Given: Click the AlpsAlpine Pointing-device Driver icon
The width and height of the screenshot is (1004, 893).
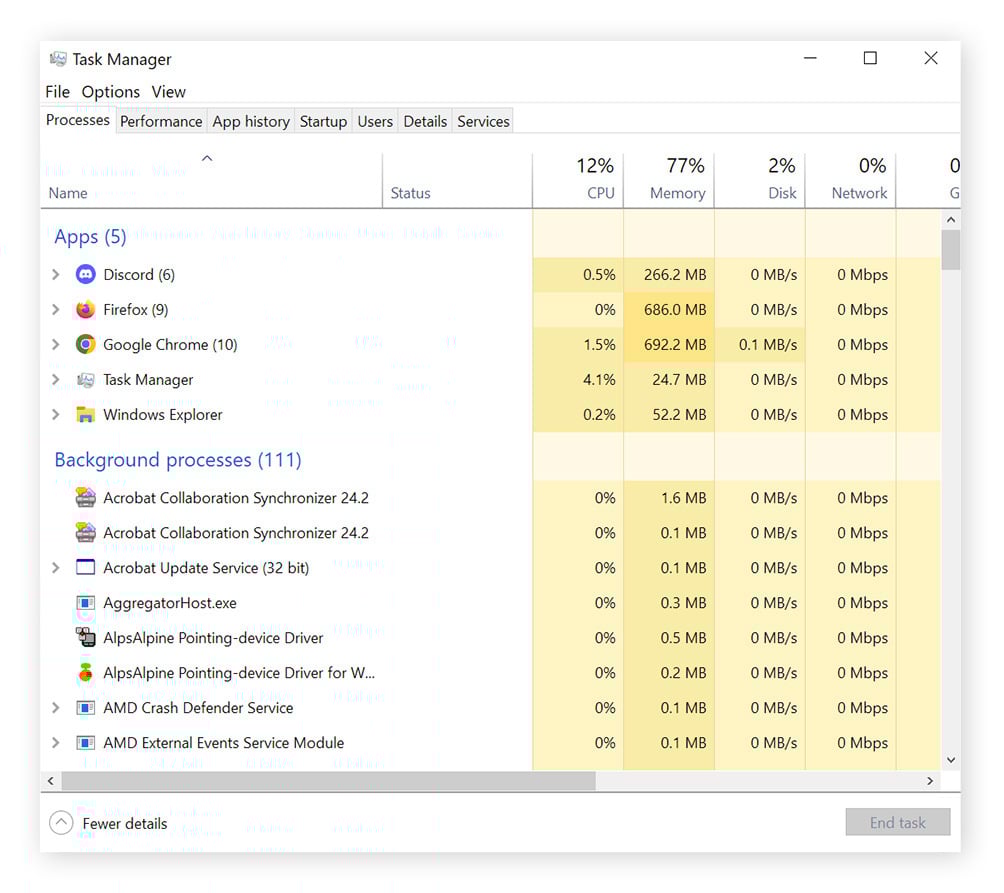Looking at the screenshot, I should point(84,637).
